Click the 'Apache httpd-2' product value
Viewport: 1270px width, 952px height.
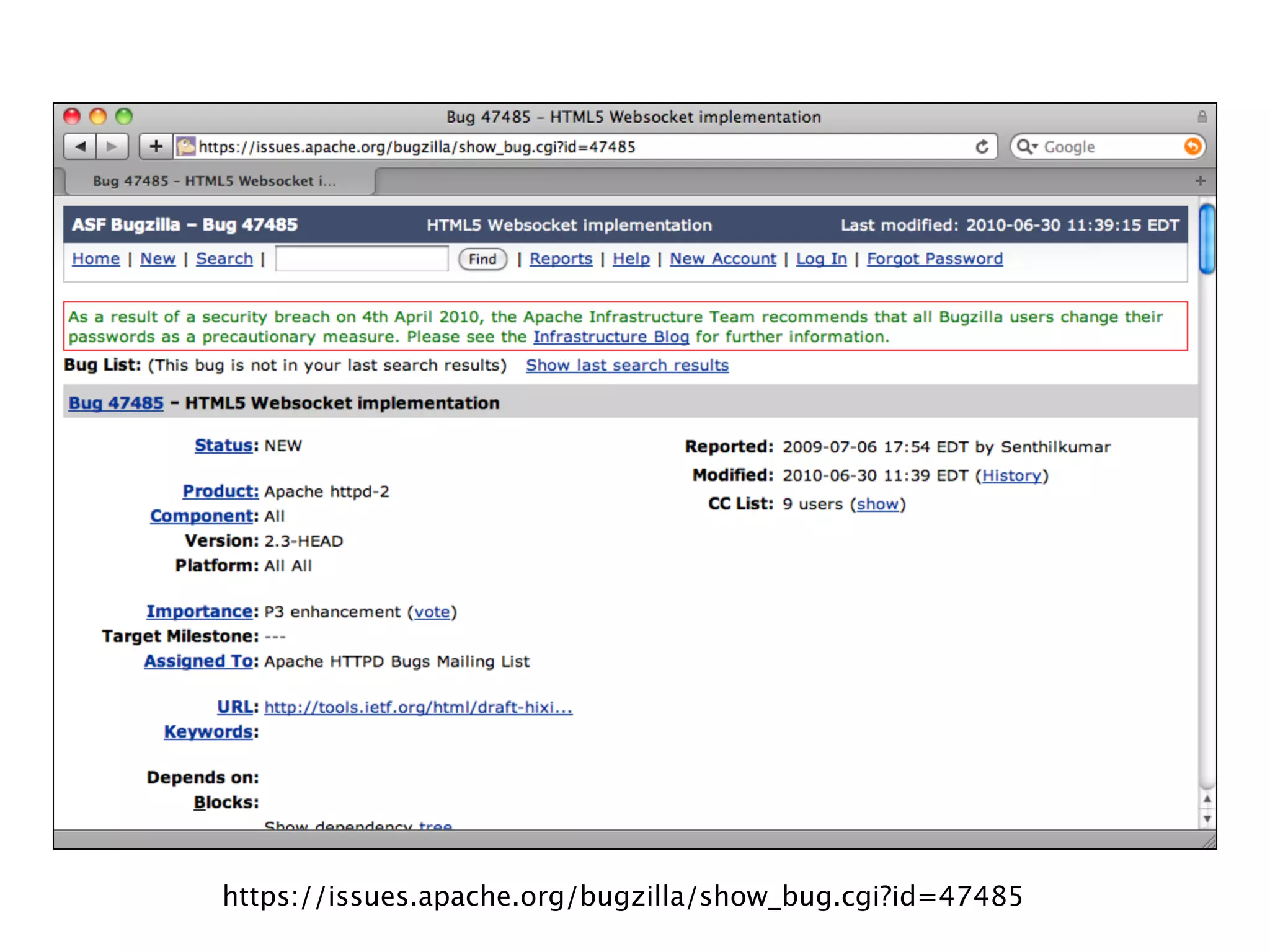327,491
